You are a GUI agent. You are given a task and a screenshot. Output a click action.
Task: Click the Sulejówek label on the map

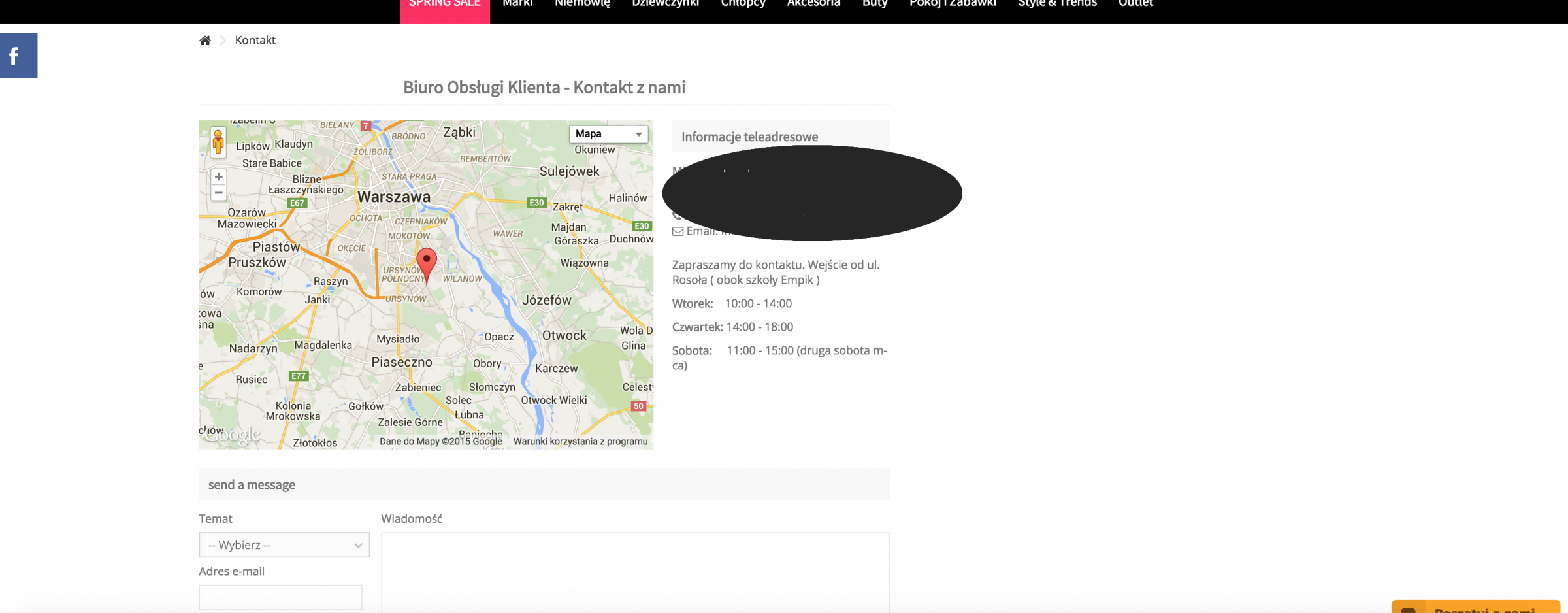coord(569,171)
